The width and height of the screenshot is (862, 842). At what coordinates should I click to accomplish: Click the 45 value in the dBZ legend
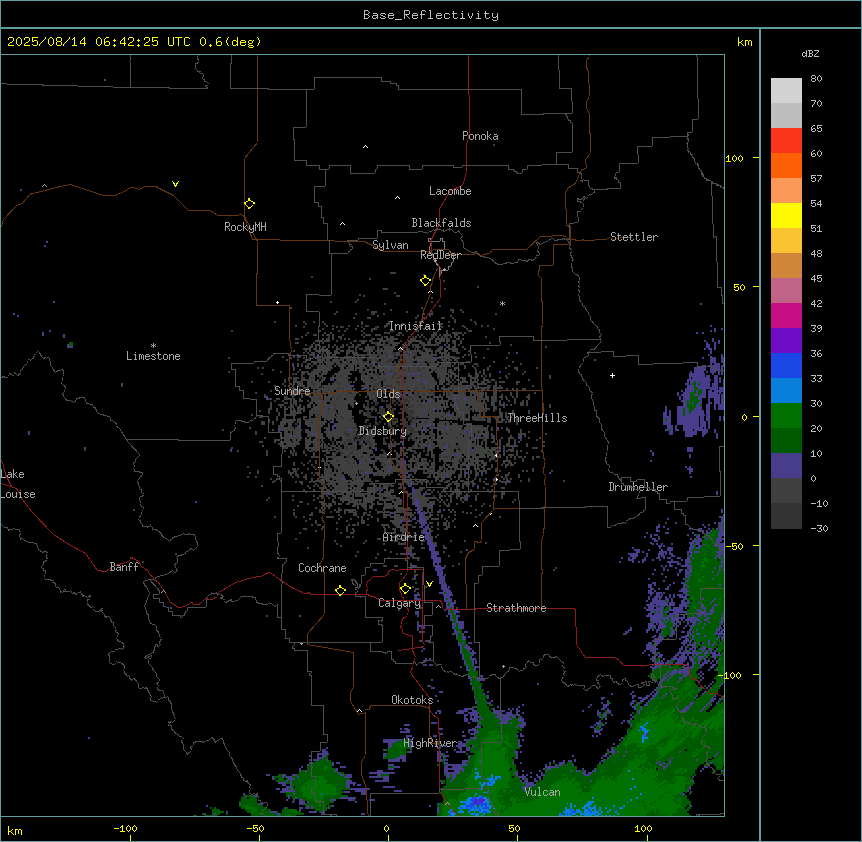tap(816, 279)
